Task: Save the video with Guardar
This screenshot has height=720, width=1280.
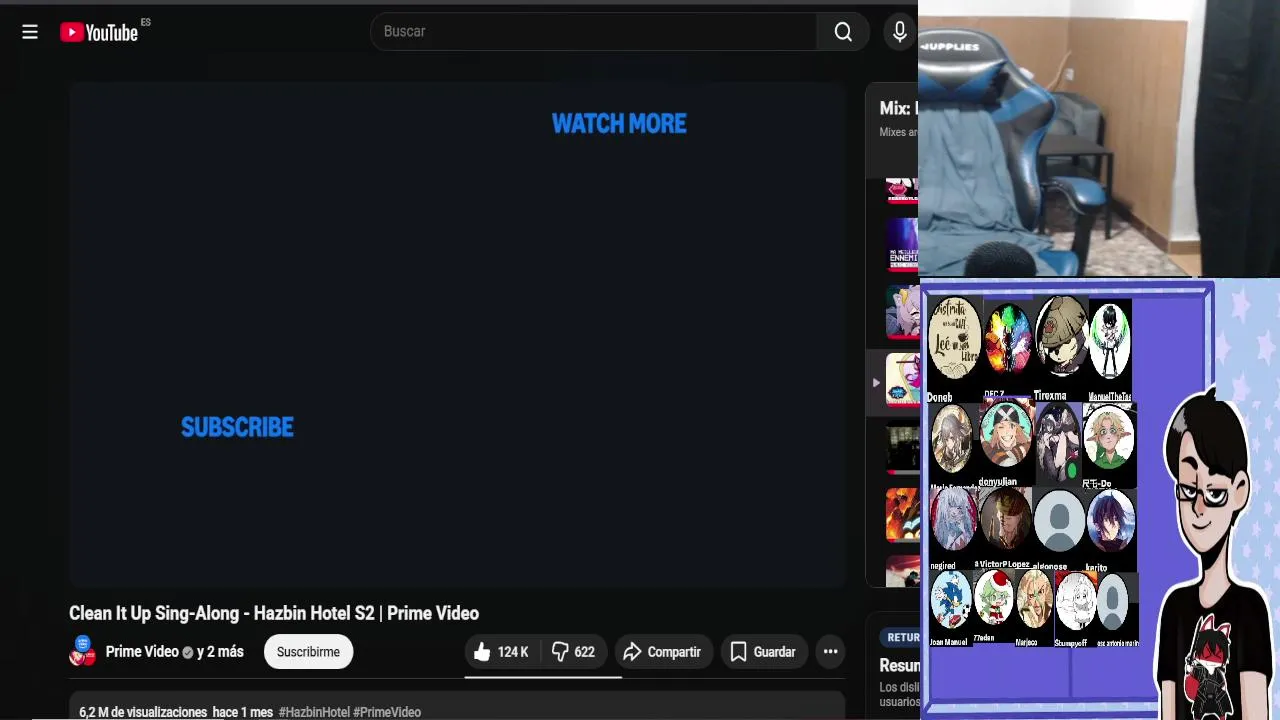Action: (763, 652)
